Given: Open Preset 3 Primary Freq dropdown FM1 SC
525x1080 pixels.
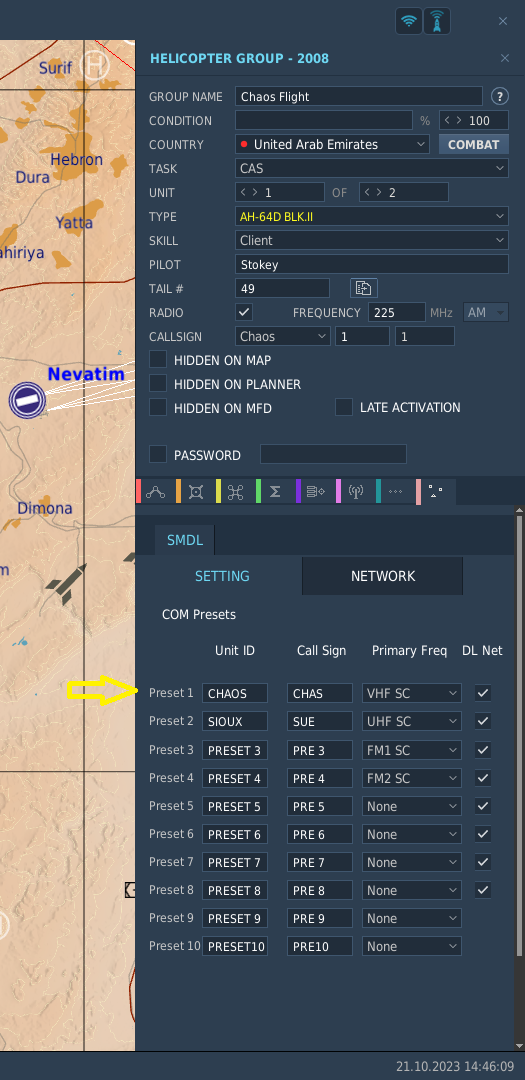Looking at the screenshot, I should tap(412, 749).
